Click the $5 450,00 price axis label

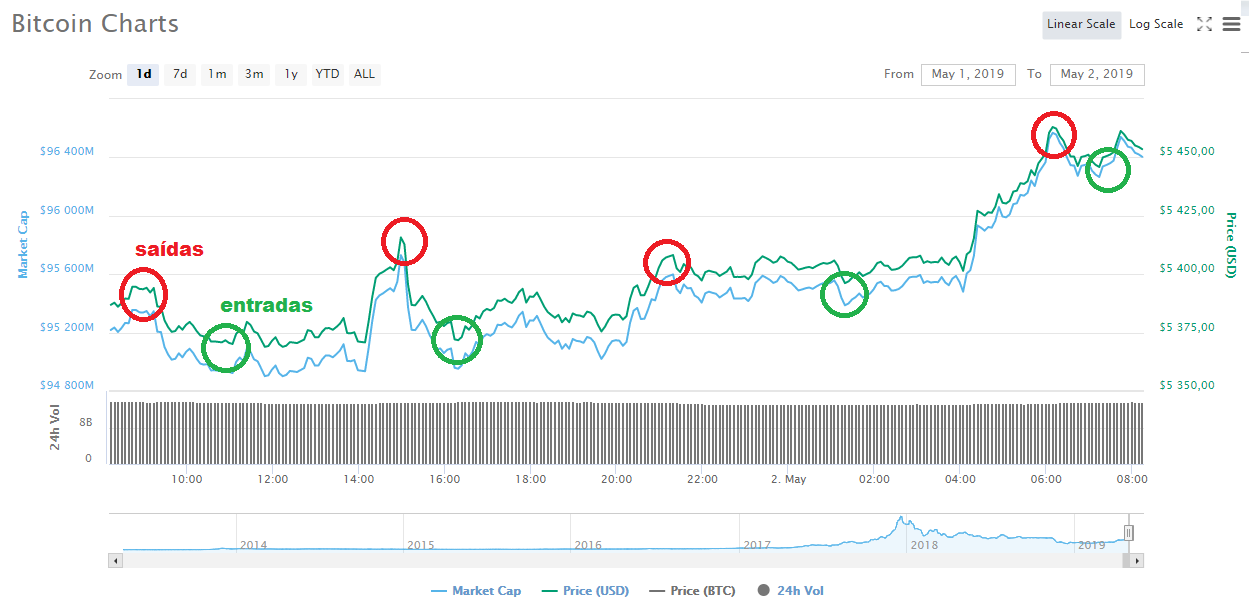tap(1187, 152)
